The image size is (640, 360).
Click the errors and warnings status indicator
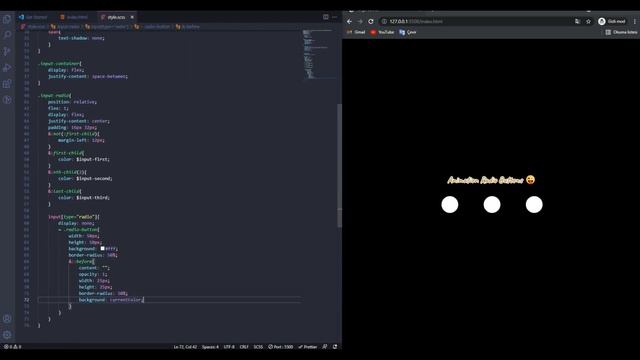point(12,347)
